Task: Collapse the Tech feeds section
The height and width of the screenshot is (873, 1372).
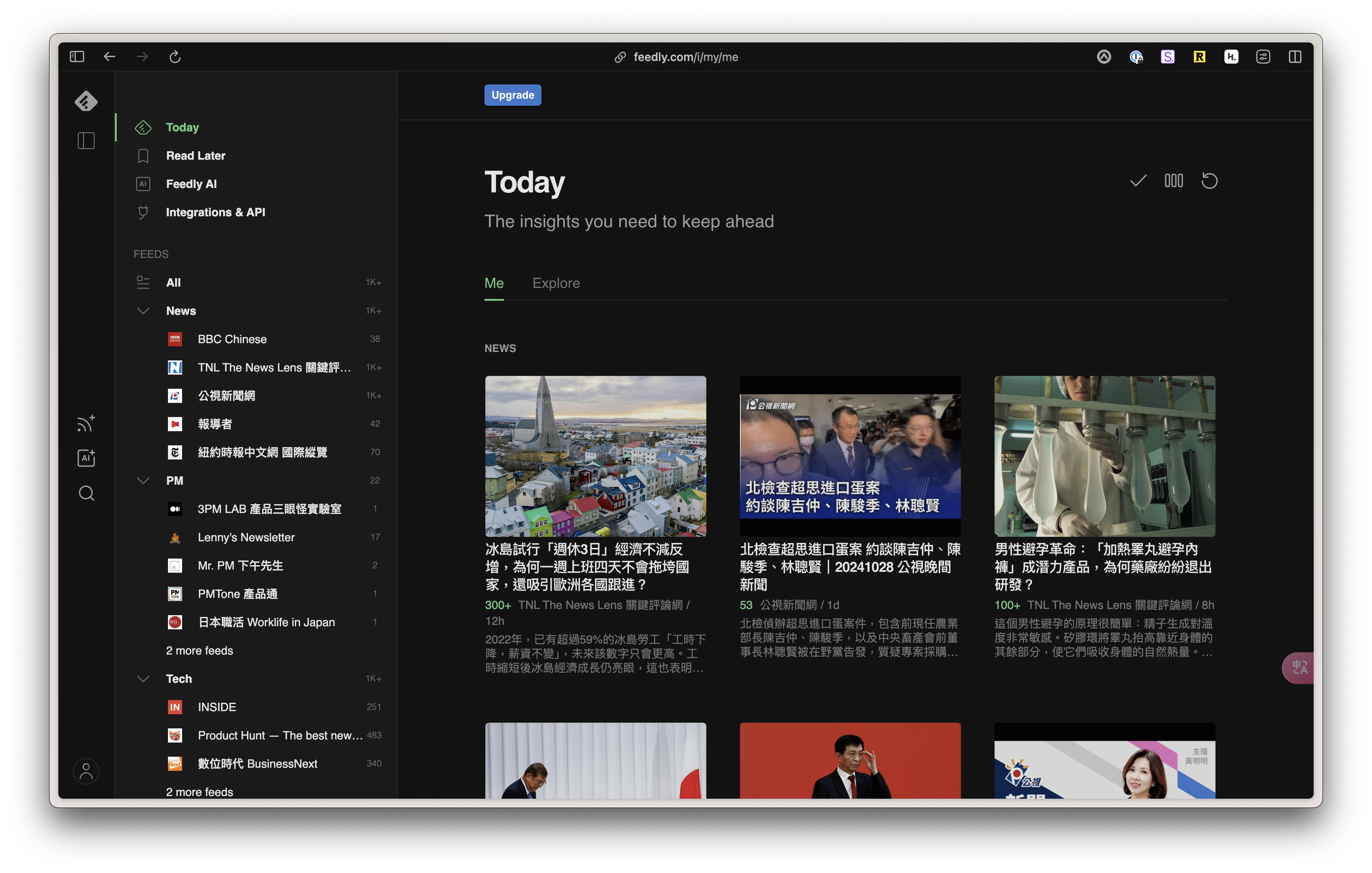Action: pyautogui.click(x=143, y=678)
